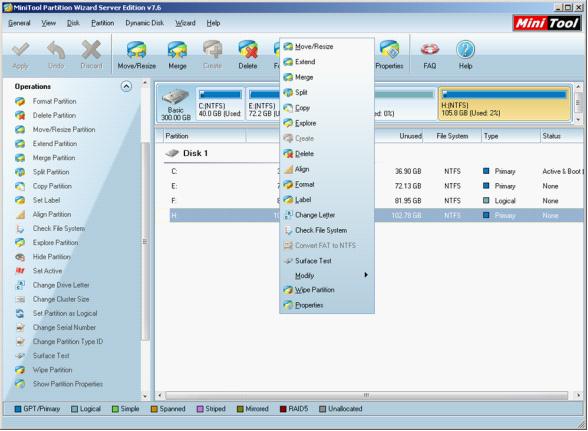Click Hide Partition in Operations panel
The image size is (588, 431).
(52, 257)
